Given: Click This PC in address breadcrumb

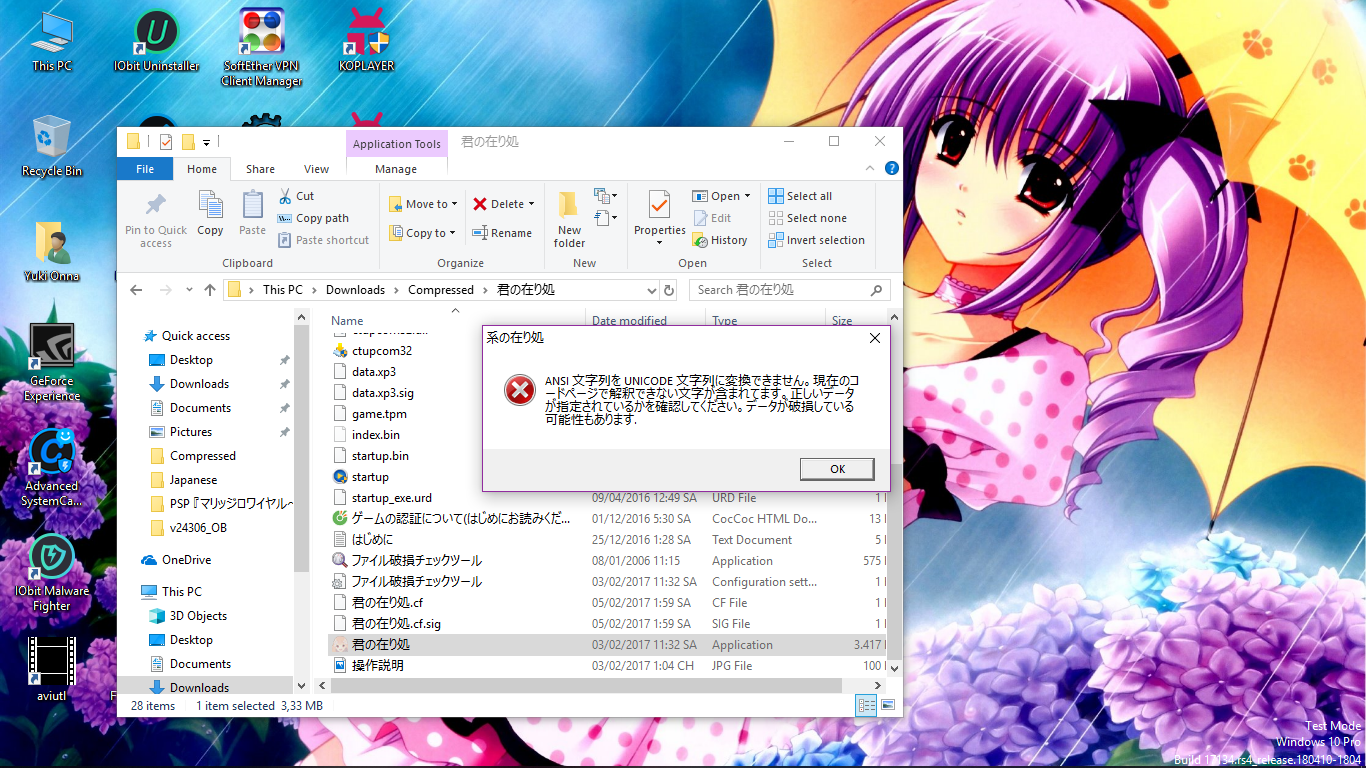Looking at the screenshot, I should click(283, 290).
